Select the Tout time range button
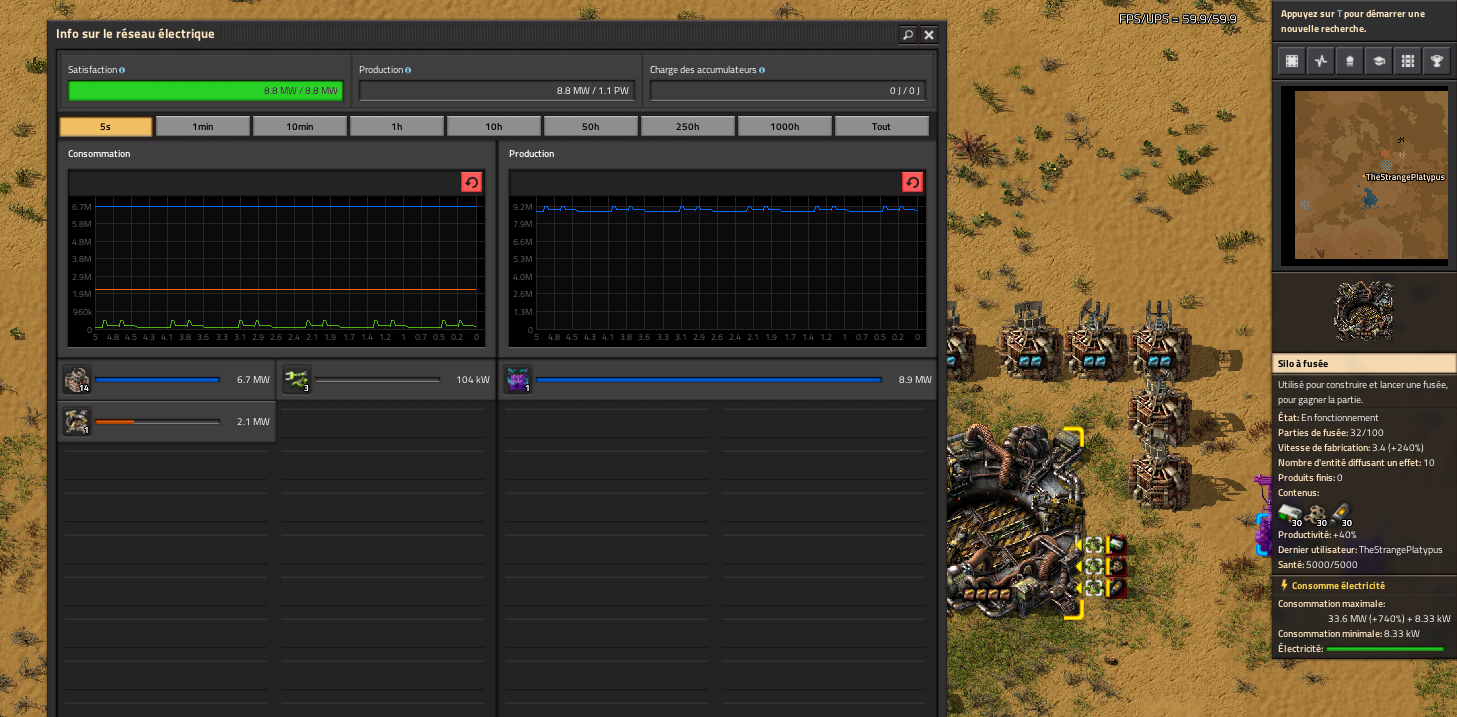 coord(881,125)
